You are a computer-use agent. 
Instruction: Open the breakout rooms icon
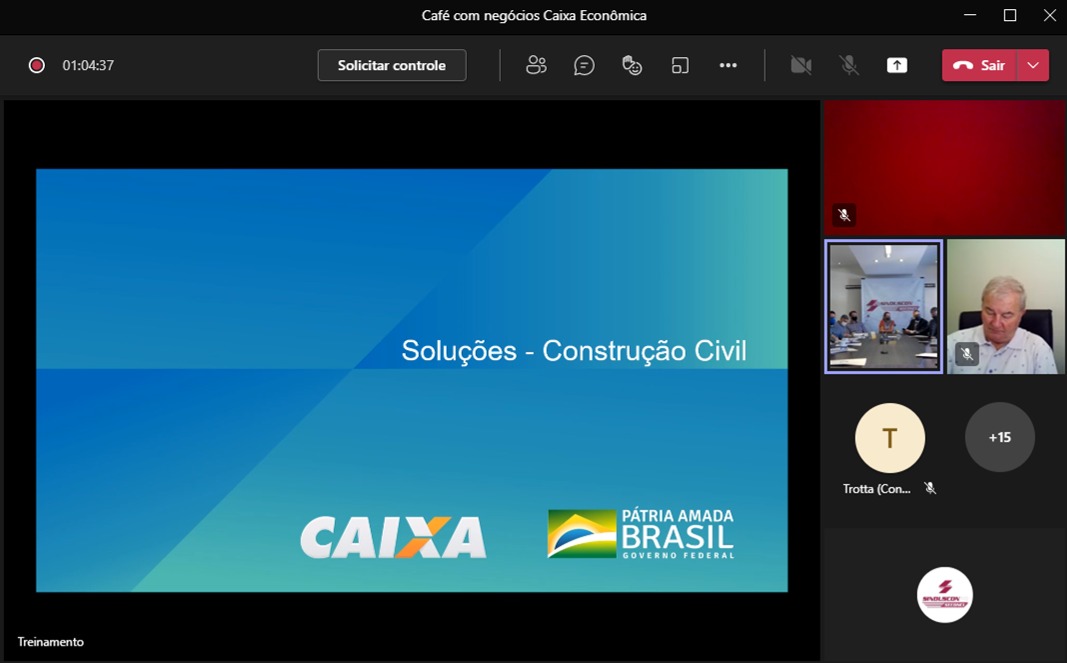point(680,65)
